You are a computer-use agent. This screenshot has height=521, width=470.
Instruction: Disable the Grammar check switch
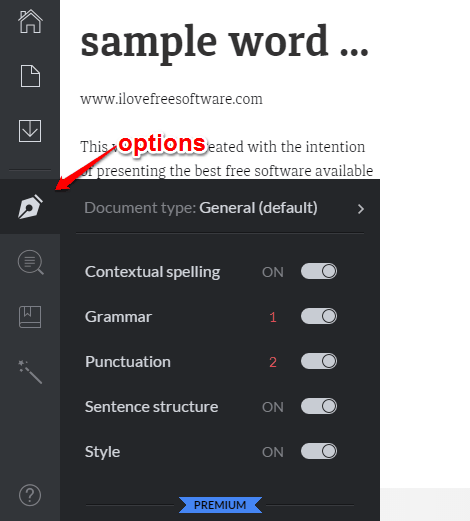click(319, 316)
